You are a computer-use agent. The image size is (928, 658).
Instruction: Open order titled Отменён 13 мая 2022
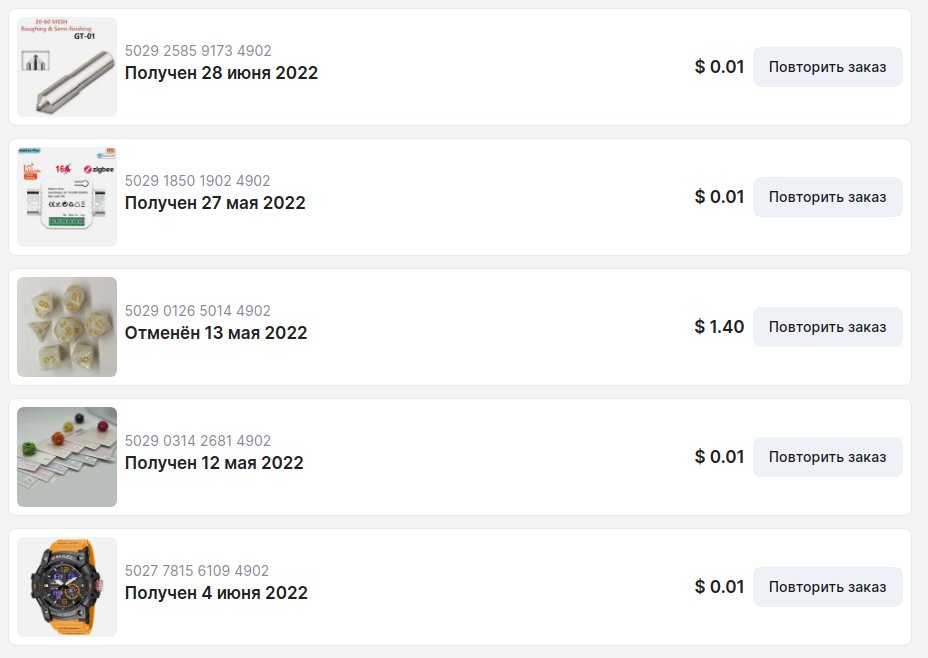216,333
